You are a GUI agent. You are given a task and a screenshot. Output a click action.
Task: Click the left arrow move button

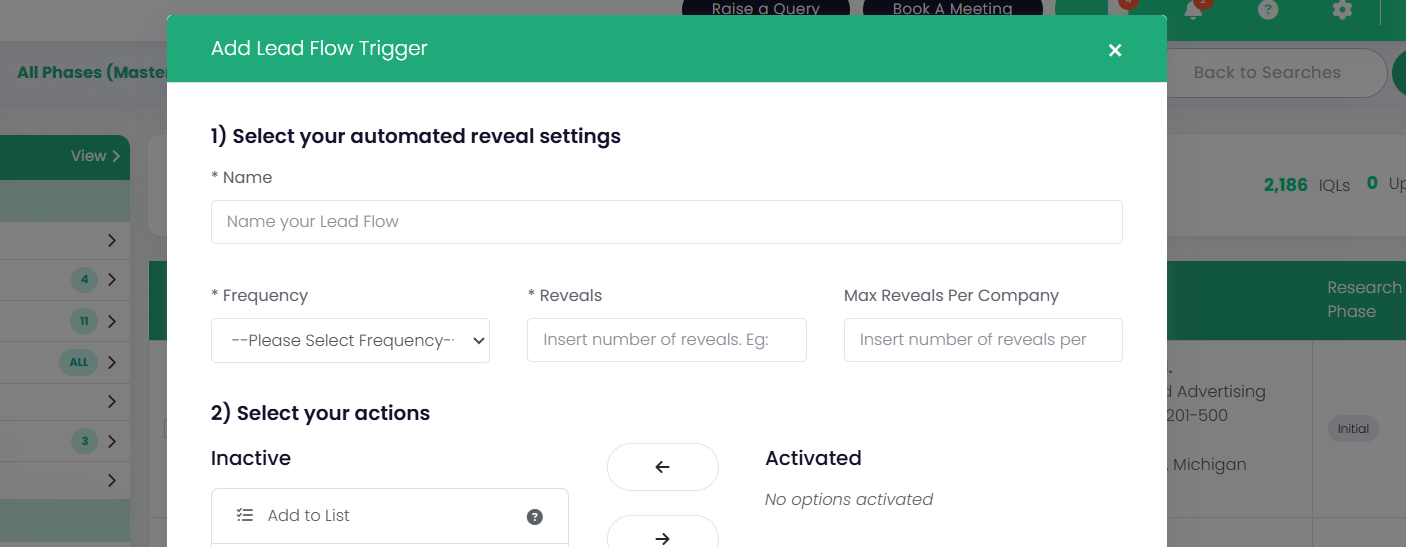coord(662,467)
